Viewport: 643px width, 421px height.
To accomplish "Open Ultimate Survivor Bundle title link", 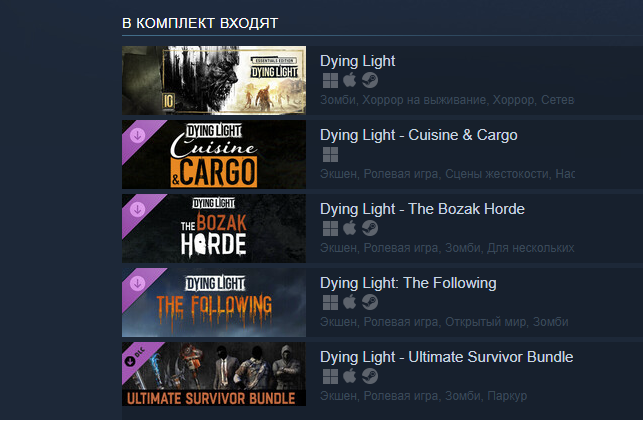I will 447,357.
